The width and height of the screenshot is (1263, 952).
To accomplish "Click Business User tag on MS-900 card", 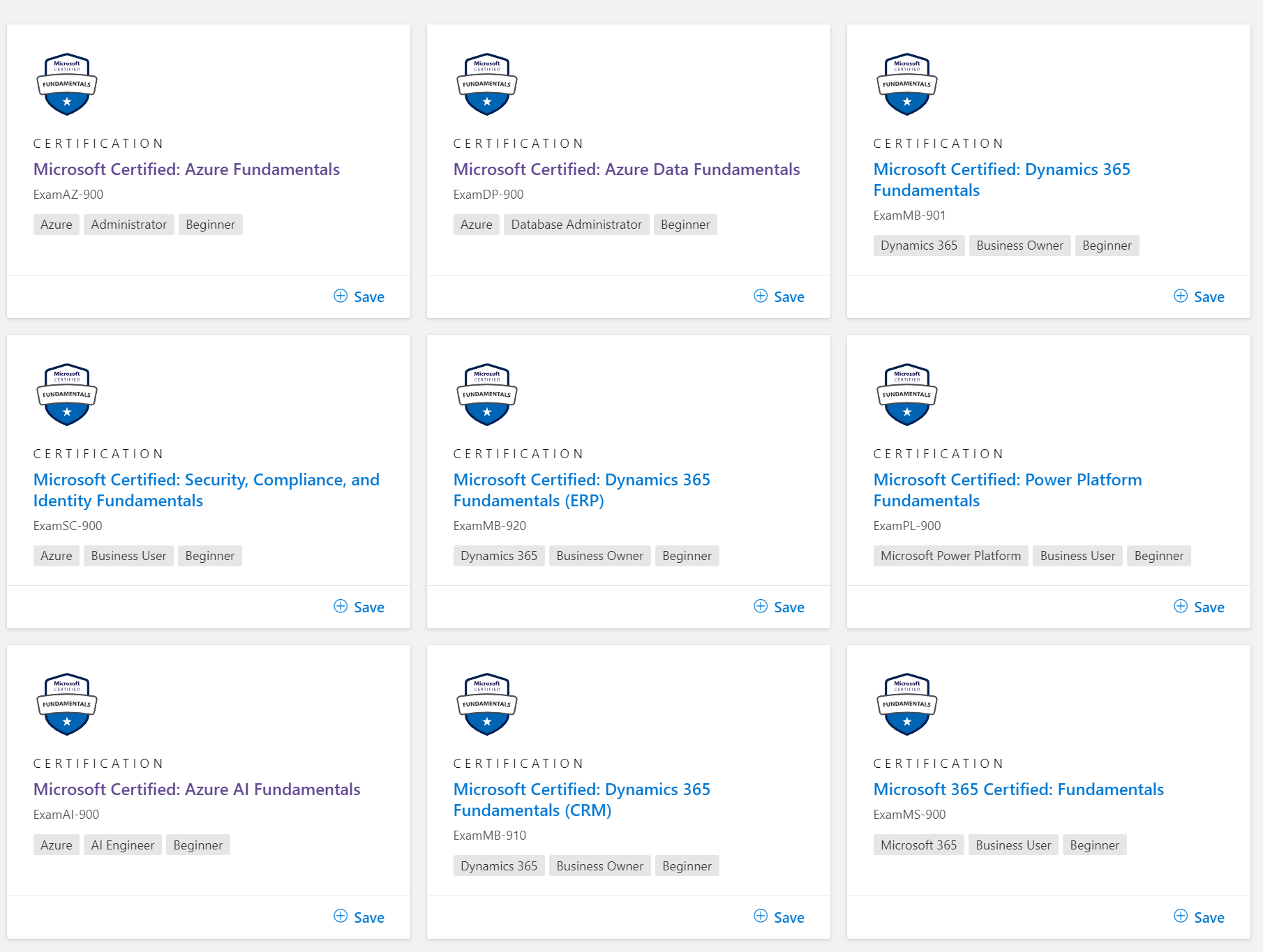I will (1014, 845).
